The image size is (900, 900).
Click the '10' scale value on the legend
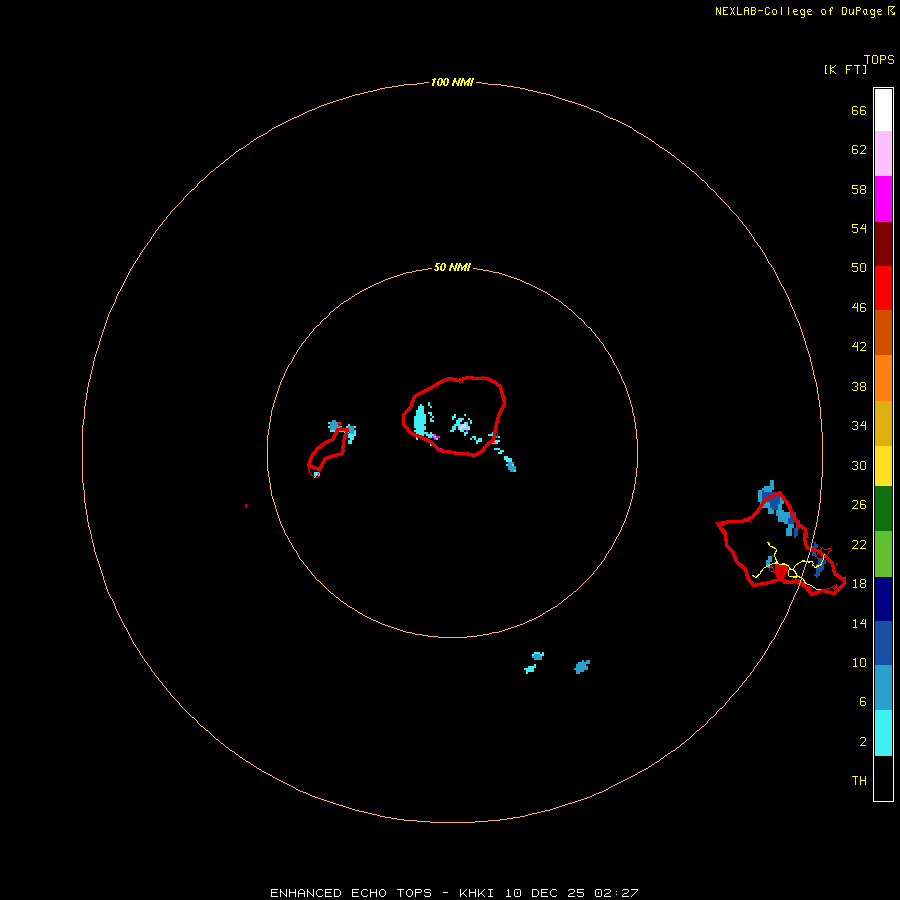point(859,662)
